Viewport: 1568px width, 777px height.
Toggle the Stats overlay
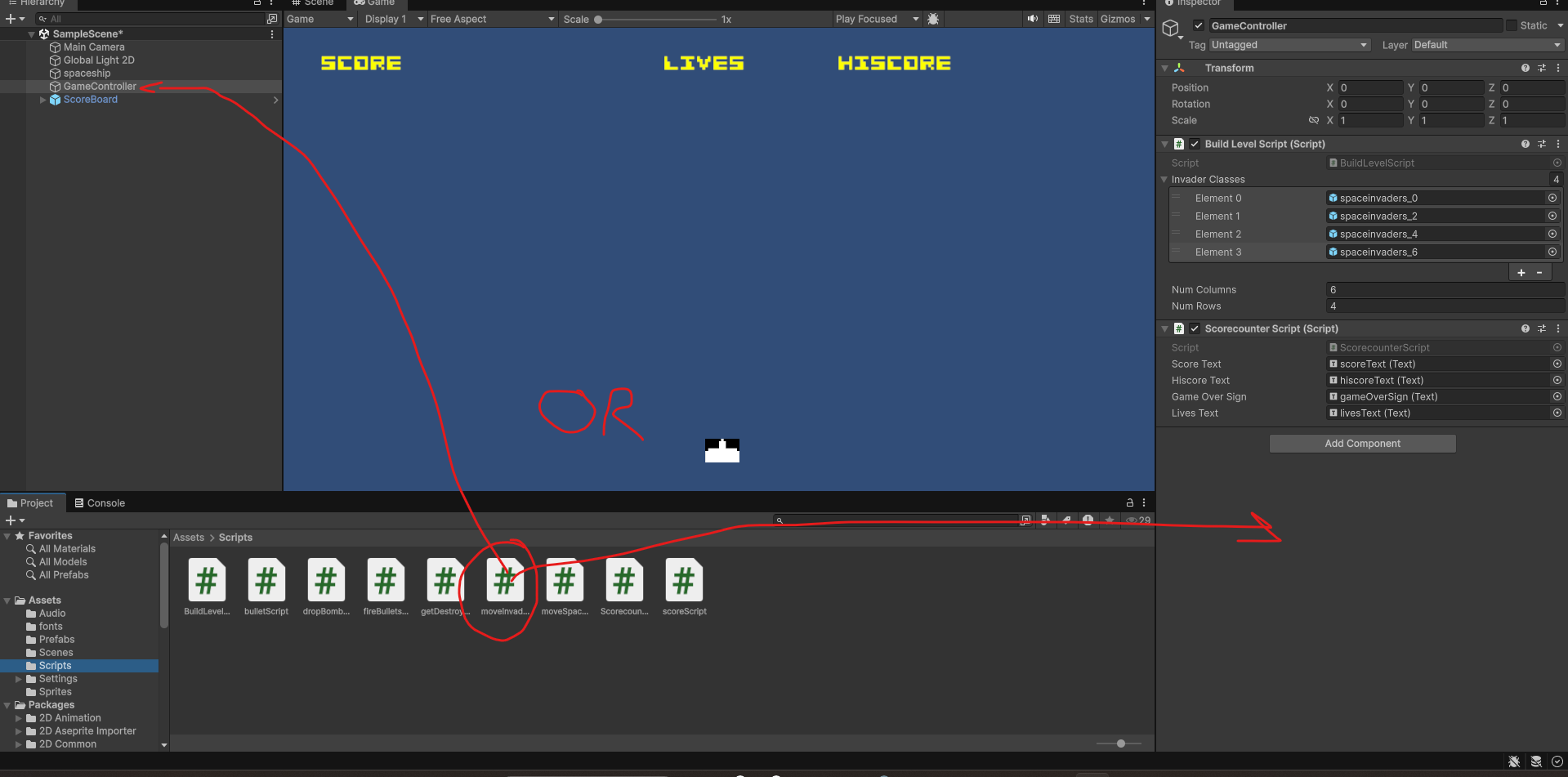click(1080, 19)
